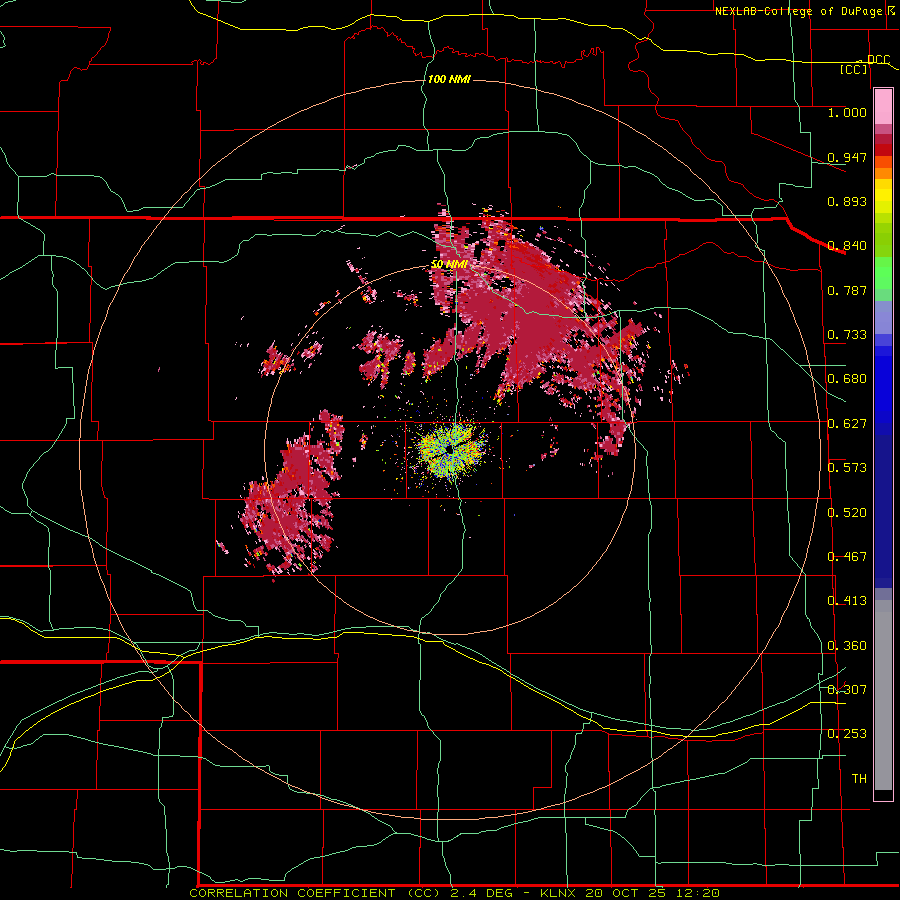Select the light pink color bar segment
Image resolution: width=900 pixels, height=900 pixels.
(883, 107)
